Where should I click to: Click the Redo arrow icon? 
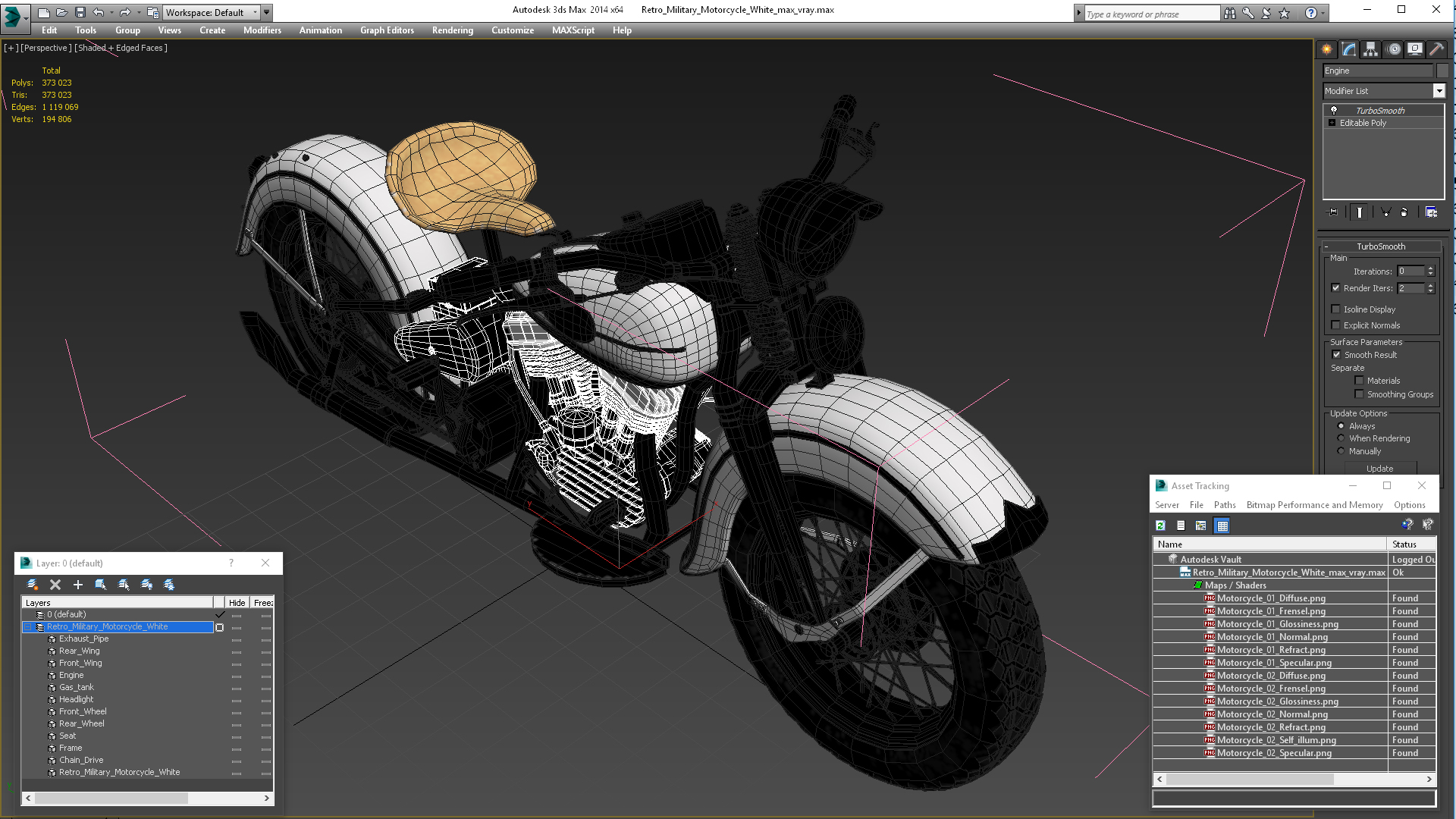coord(125,12)
